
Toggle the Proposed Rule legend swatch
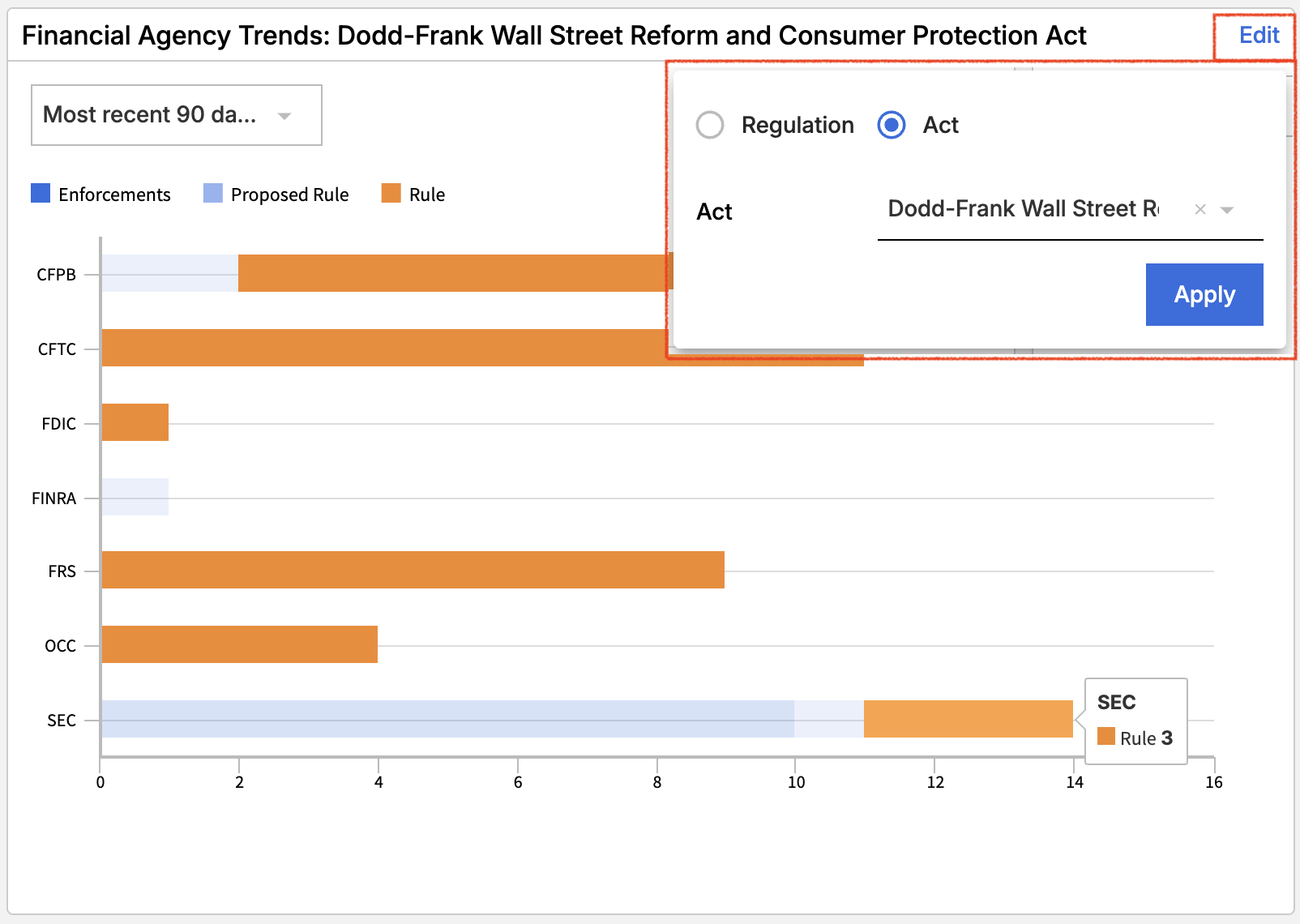point(212,194)
